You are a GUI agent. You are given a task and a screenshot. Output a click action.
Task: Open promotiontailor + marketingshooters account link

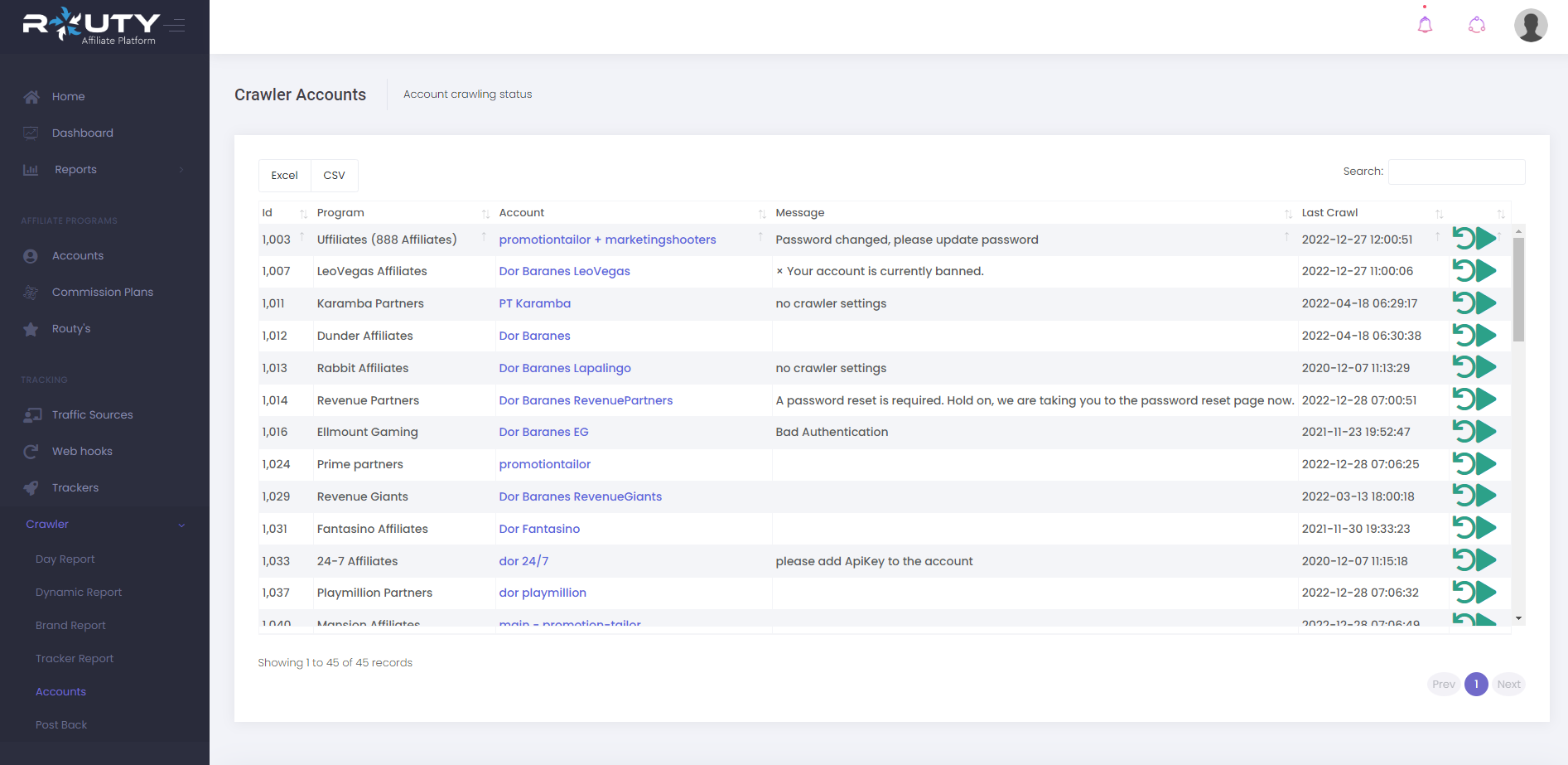tap(607, 240)
